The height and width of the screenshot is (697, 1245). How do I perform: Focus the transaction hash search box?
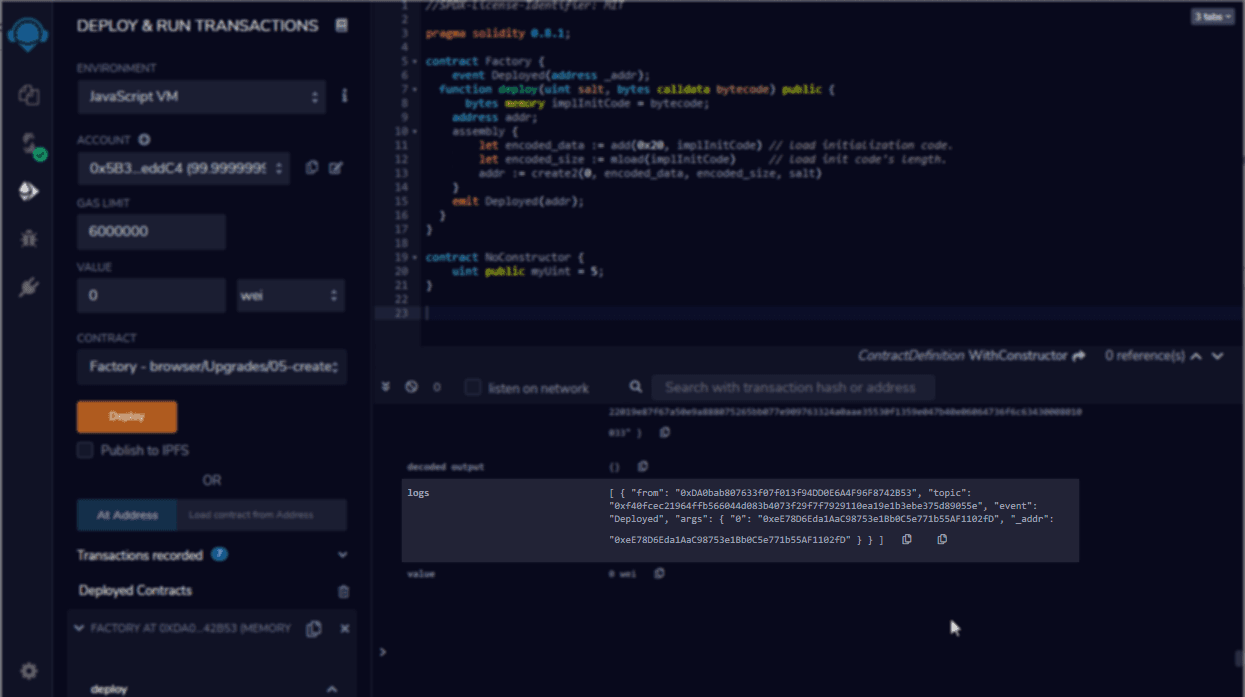coord(793,387)
